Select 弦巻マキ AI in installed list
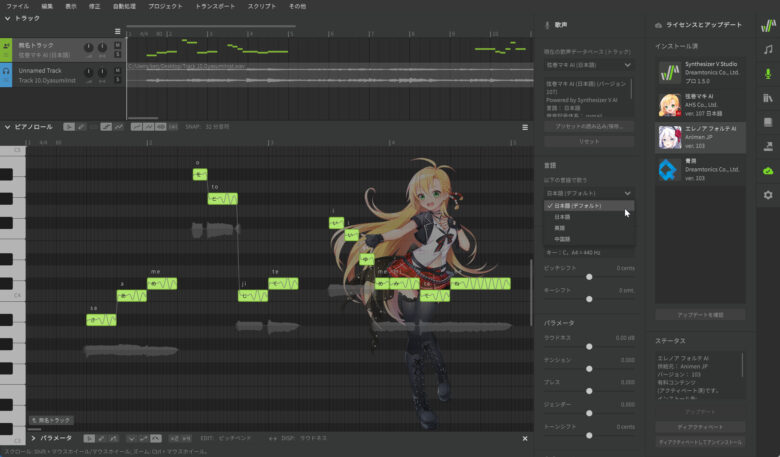780x457 pixels. [x=700, y=105]
